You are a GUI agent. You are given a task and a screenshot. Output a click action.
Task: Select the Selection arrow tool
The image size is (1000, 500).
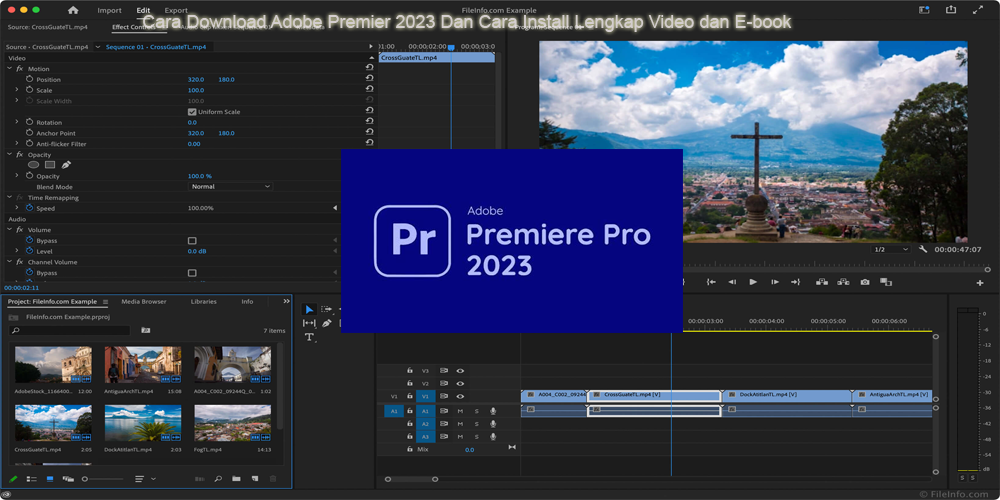point(309,309)
